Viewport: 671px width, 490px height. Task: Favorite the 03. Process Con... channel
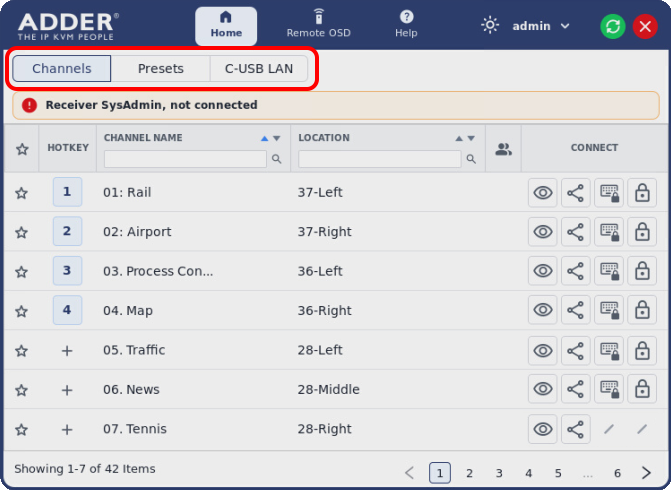(21, 272)
